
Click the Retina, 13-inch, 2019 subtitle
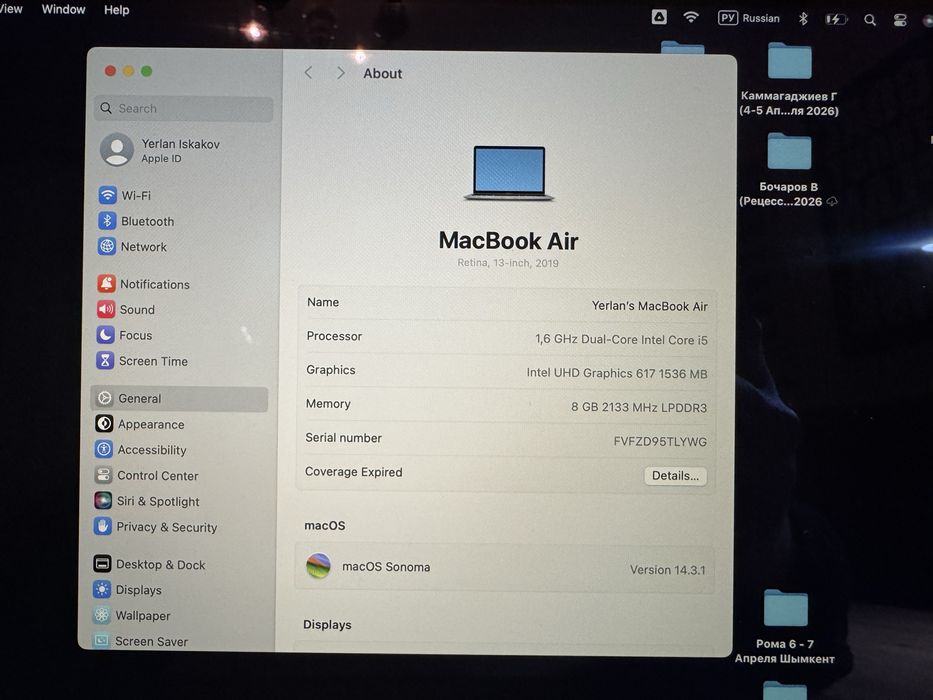pyautogui.click(x=508, y=262)
